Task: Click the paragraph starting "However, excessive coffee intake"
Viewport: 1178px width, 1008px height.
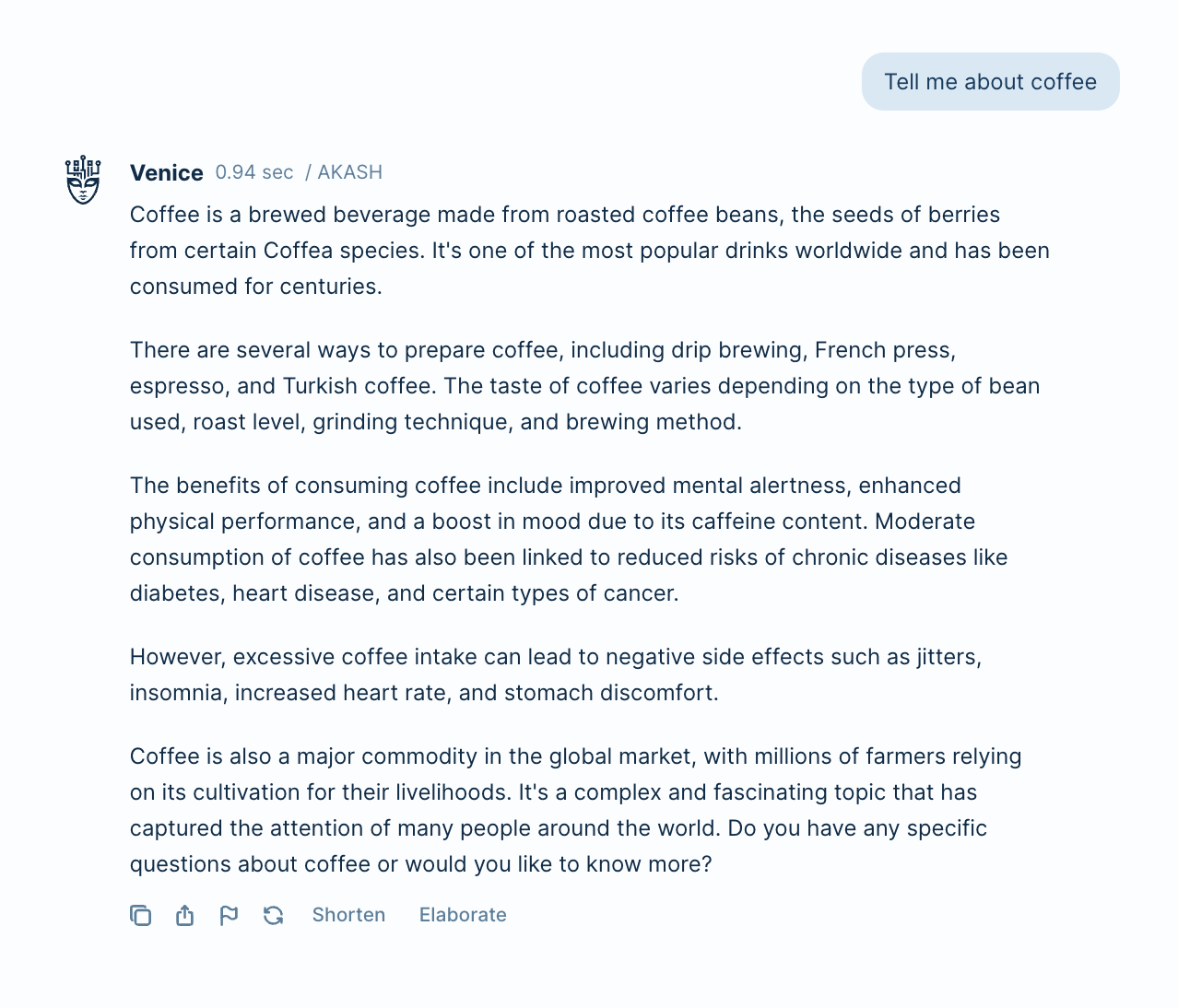Action: click(556, 674)
